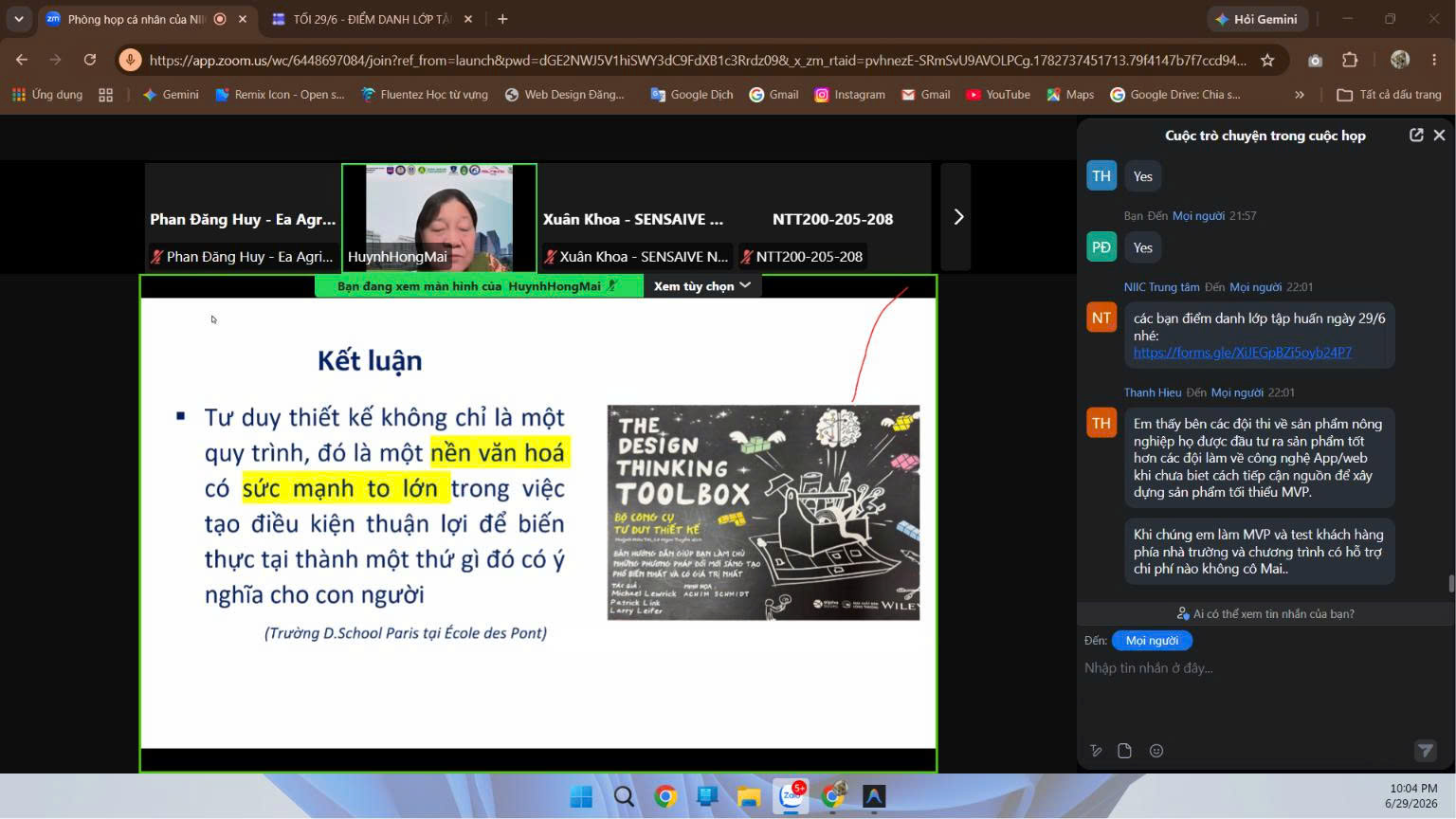Attach a file in chat

point(1125,751)
